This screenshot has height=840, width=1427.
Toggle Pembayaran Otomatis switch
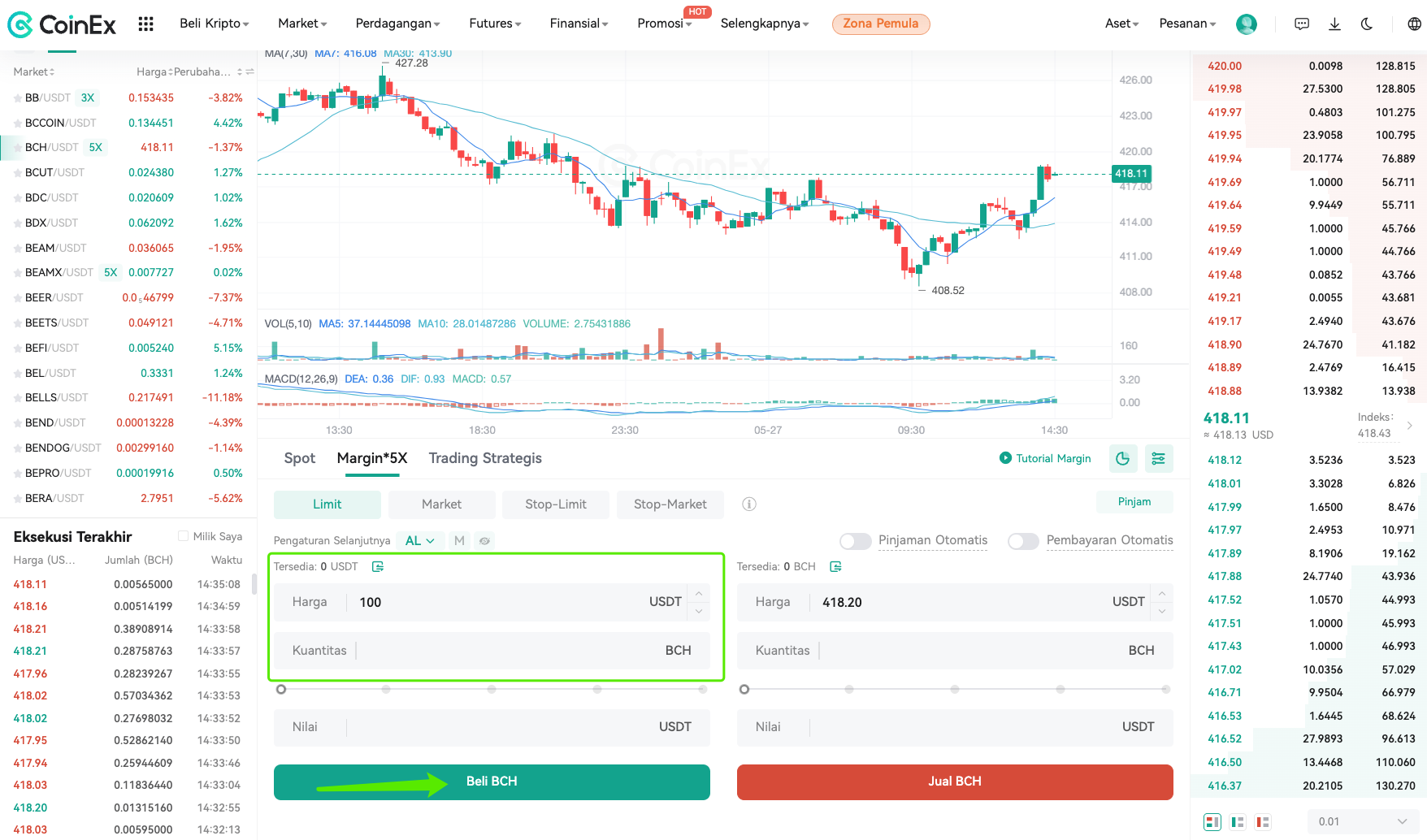pos(1023,541)
